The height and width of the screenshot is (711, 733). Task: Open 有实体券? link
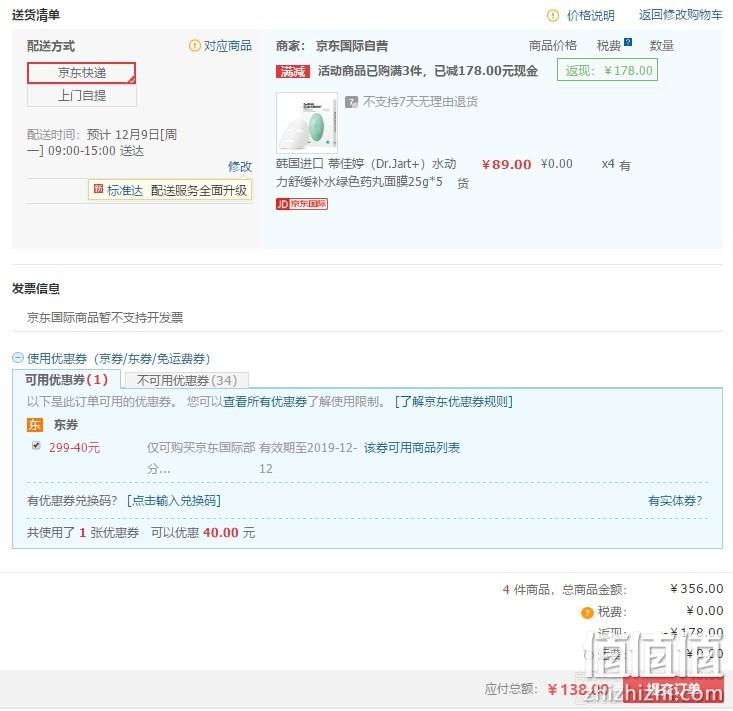(675, 501)
